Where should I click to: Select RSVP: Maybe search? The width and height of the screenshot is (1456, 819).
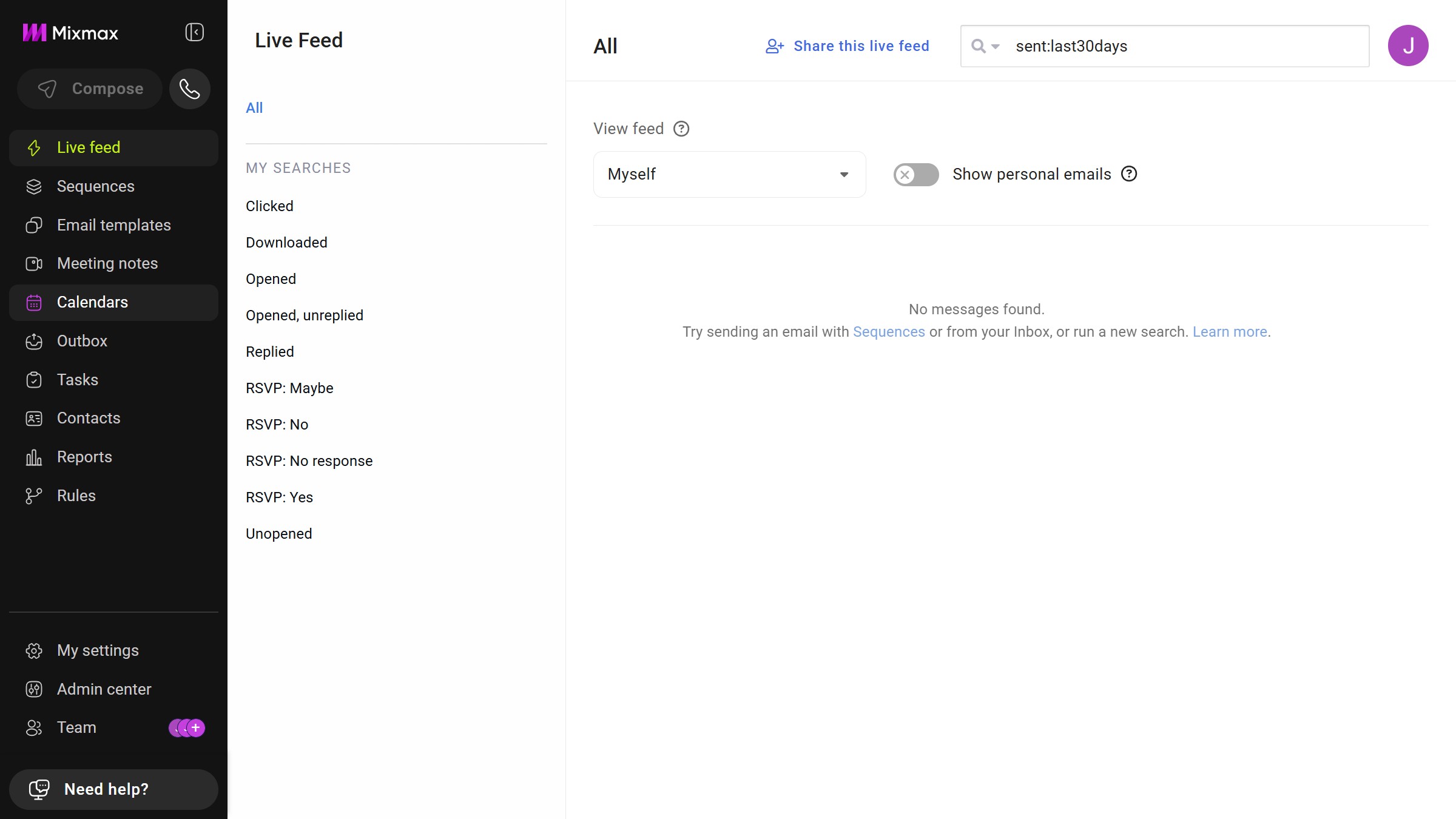coord(289,388)
